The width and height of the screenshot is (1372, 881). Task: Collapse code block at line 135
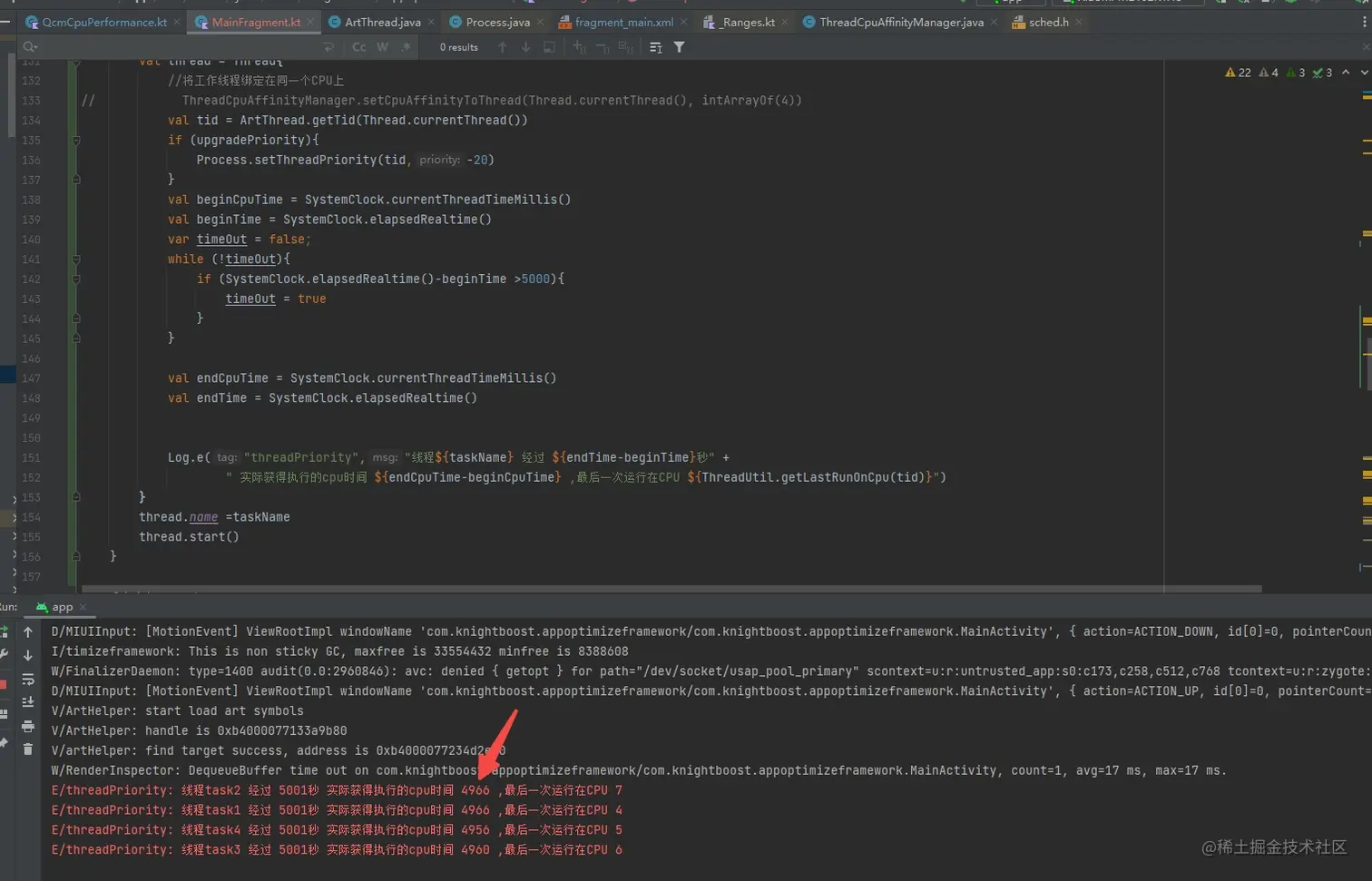(76, 140)
